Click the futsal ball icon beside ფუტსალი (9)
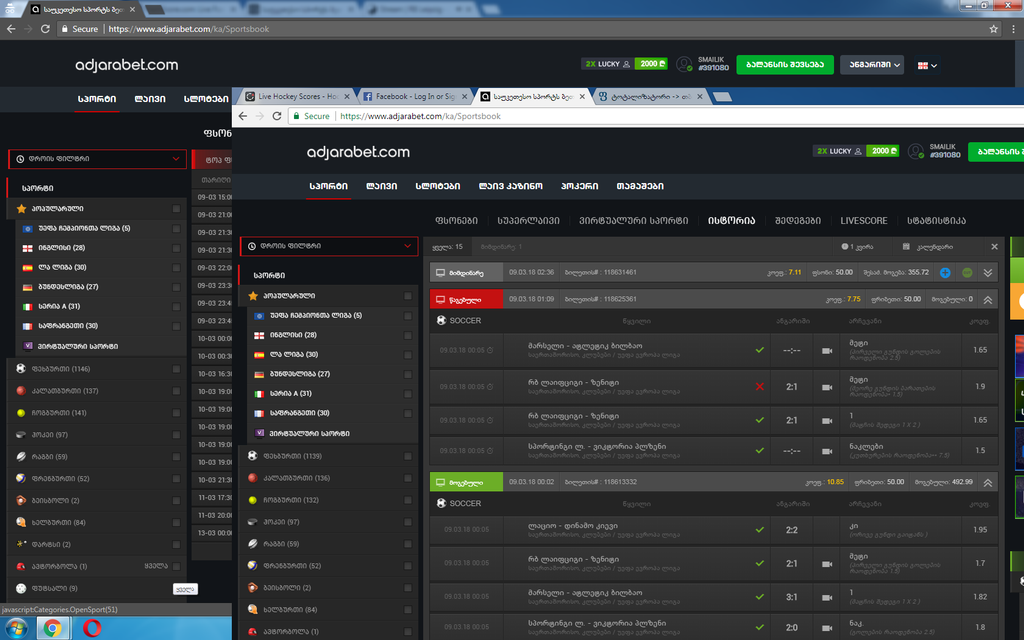This screenshot has height=640, width=1024. pyautogui.click(x=21, y=588)
